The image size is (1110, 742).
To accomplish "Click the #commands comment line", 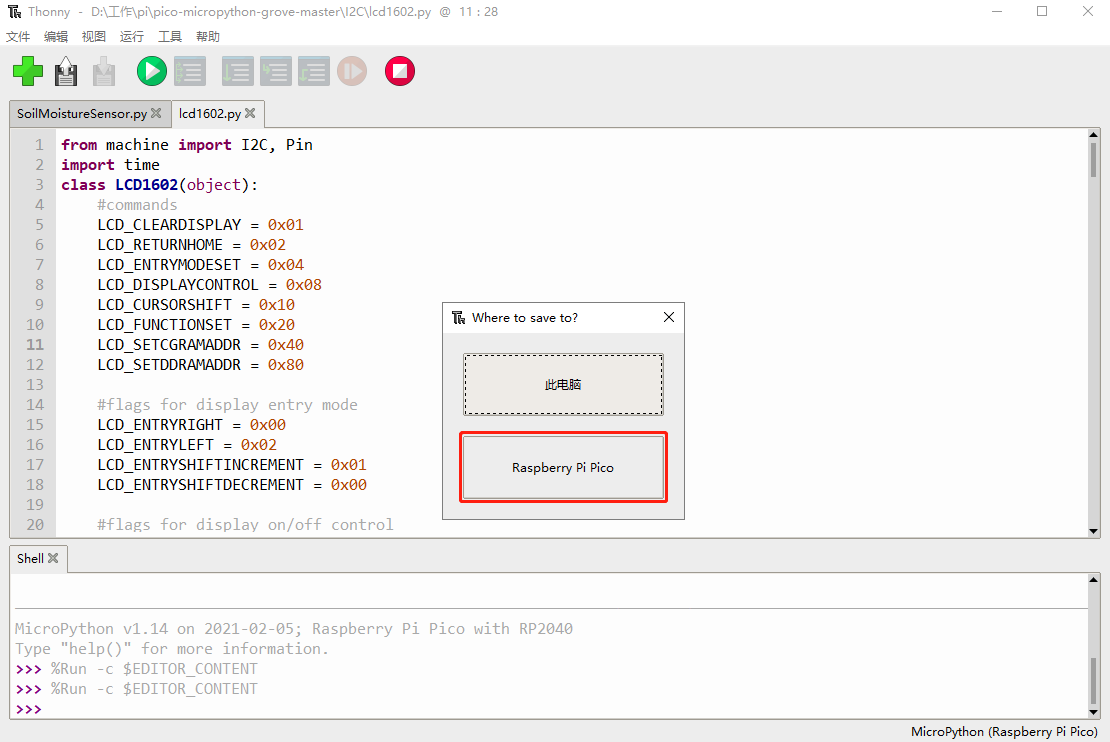I will pyautogui.click(x=137, y=205).
